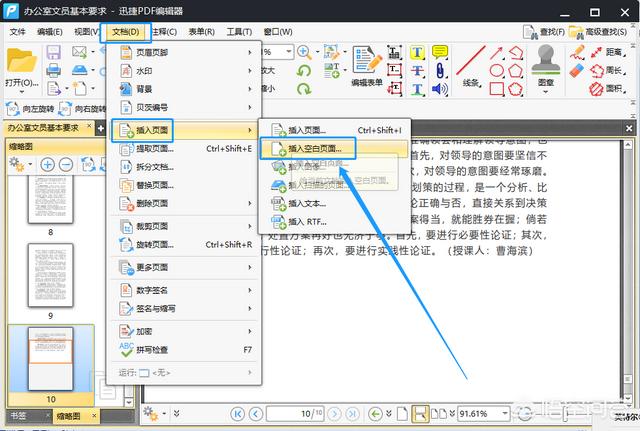This screenshot has width=640, height=431.
Task: Expand the 裁剪页面 submenu
Action: point(184,226)
